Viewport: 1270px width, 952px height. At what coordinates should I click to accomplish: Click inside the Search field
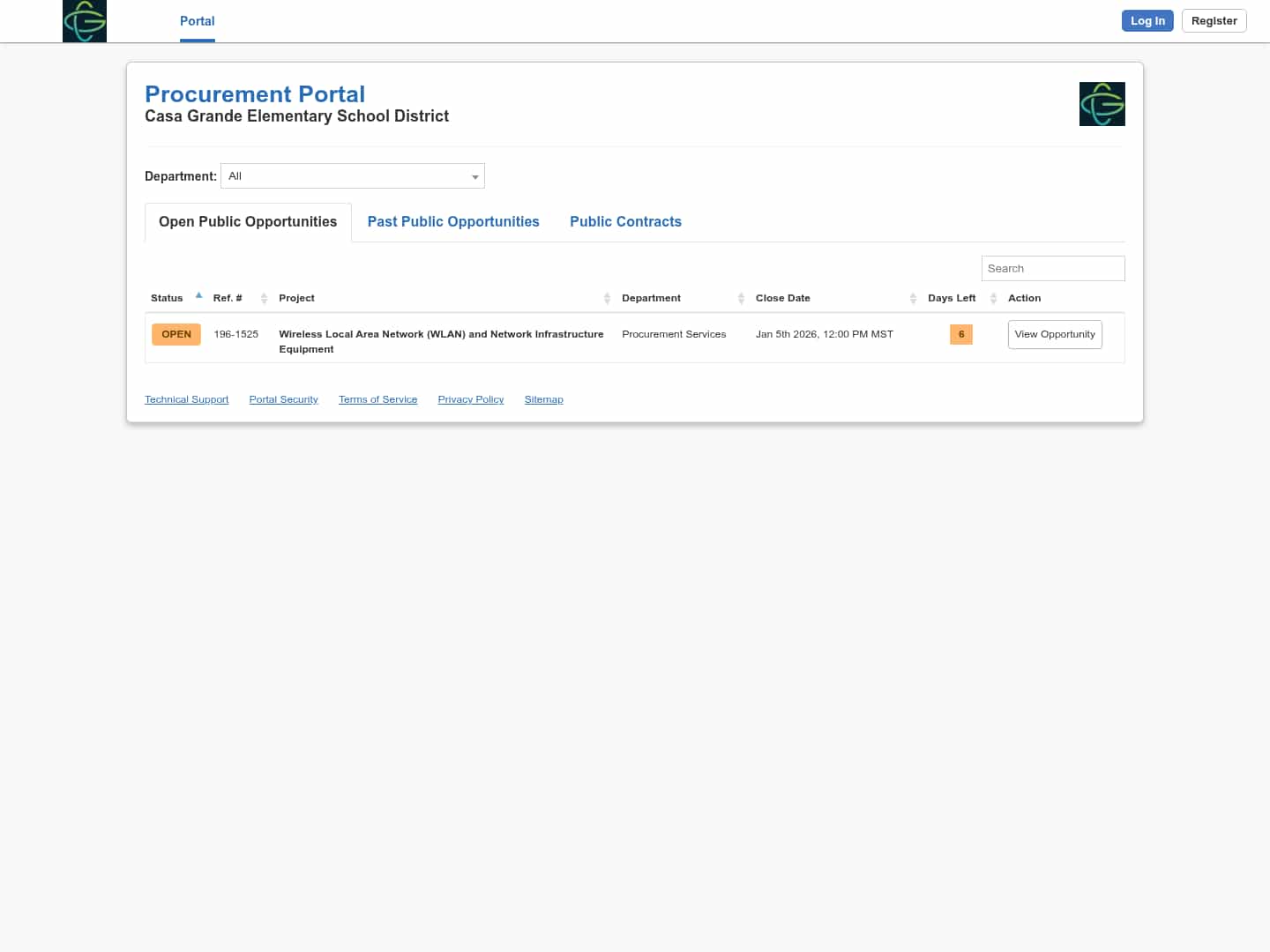(1052, 268)
